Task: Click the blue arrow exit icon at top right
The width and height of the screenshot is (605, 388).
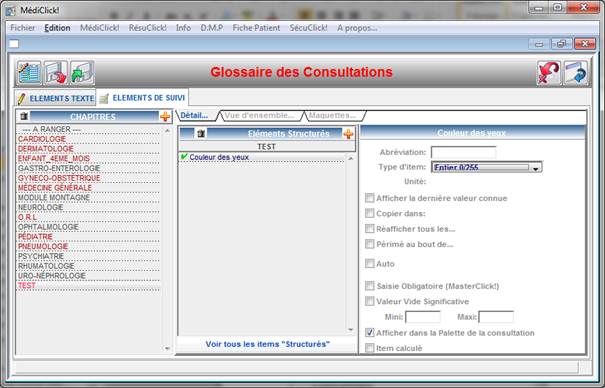Action: 576,73
